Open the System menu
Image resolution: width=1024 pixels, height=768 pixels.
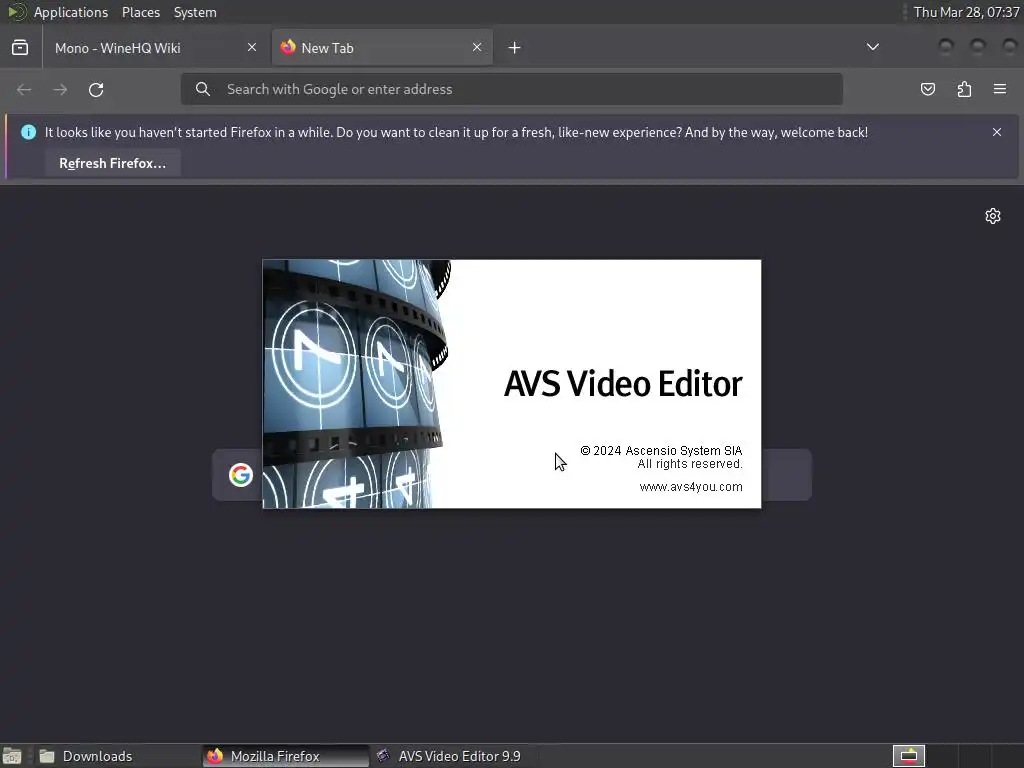tap(195, 12)
